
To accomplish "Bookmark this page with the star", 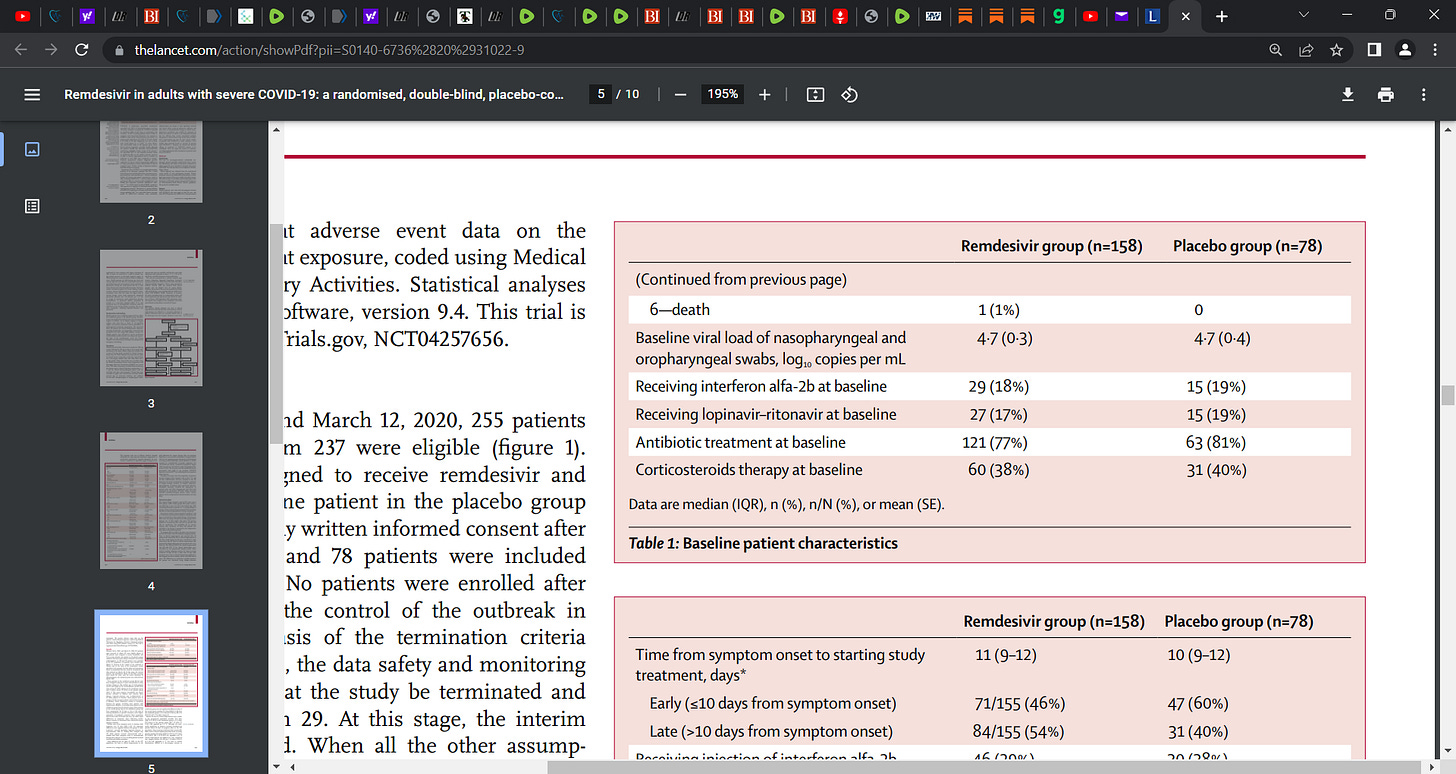I will (x=1336, y=49).
